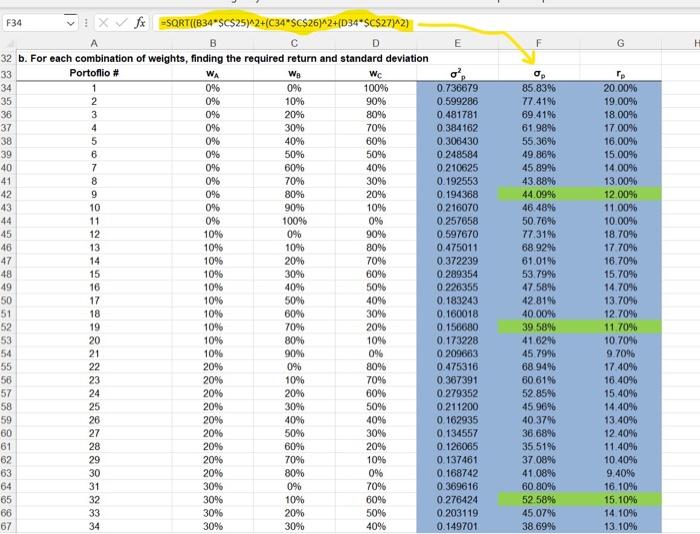The width and height of the screenshot is (700, 534).
Task: Click the green highlighted 12.00% cell
Action: tap(621, 194)
